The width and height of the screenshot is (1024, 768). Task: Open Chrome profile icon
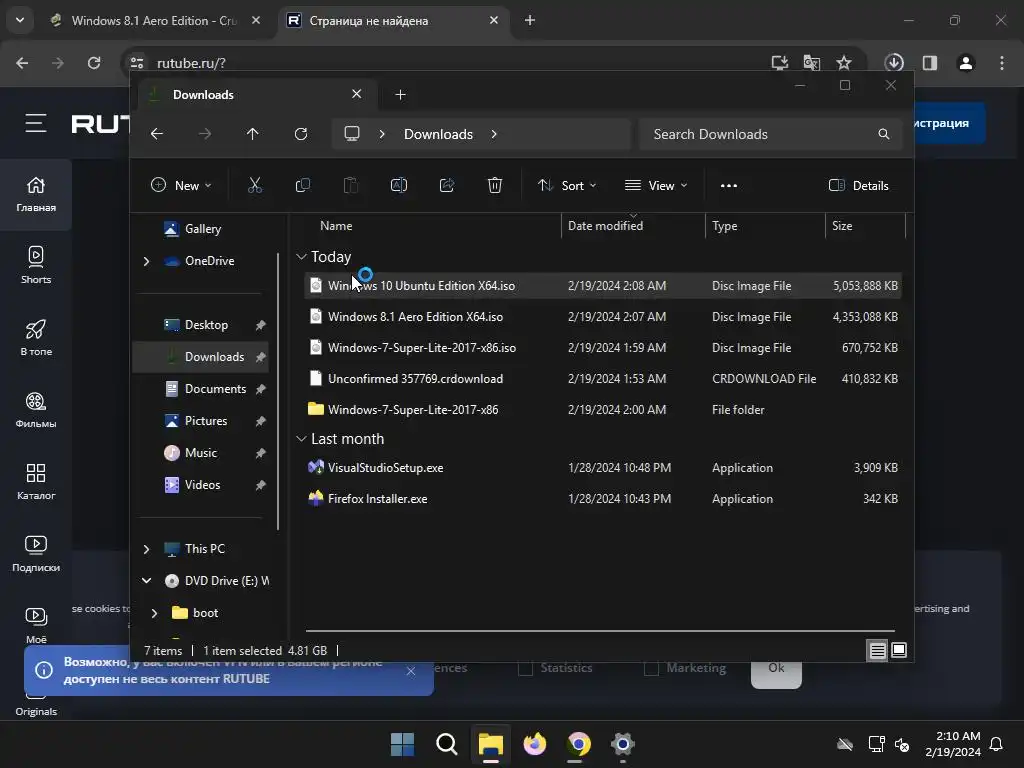[966, 63]
